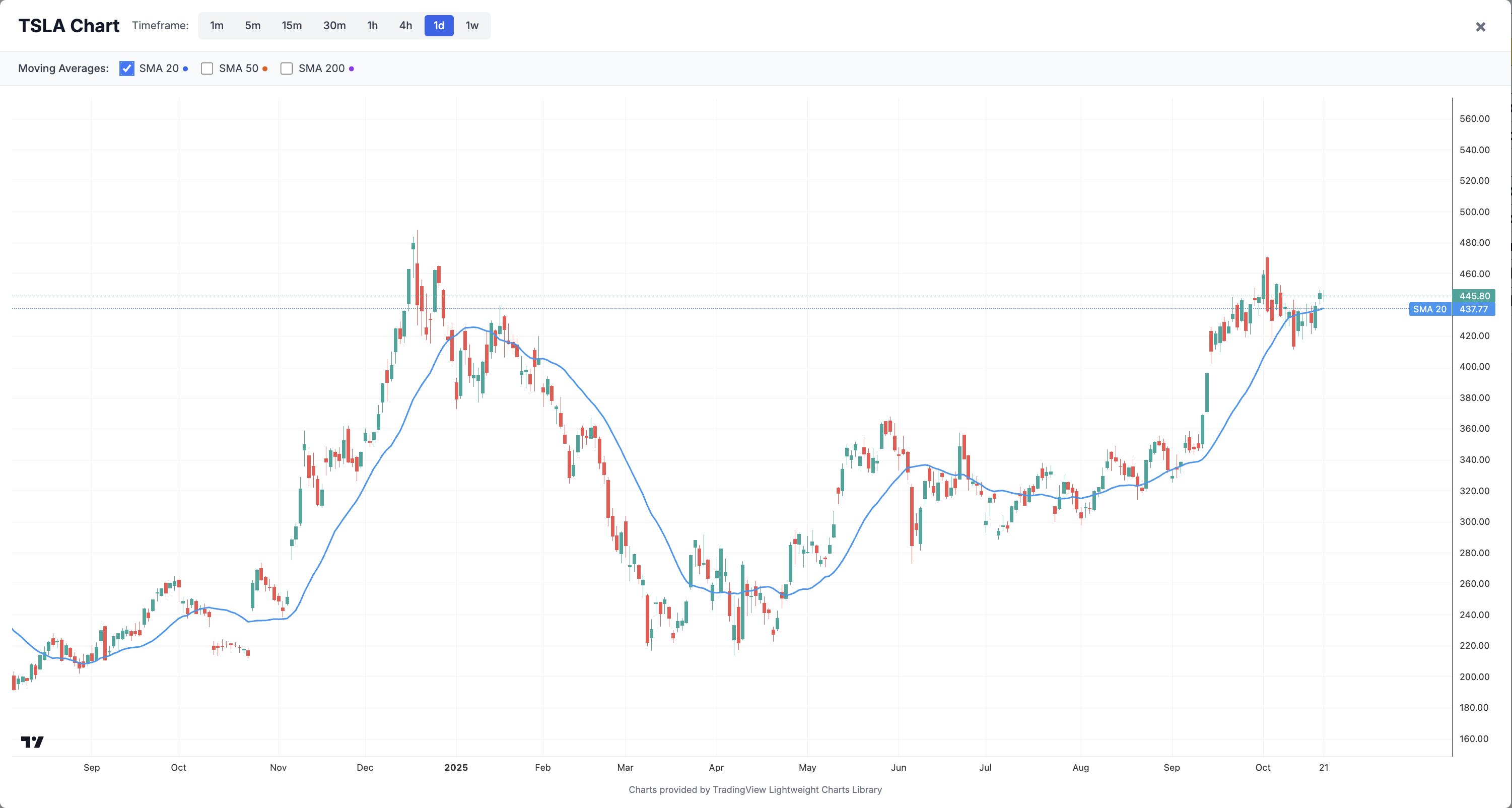Close the TSLA chart dialog
This screenshot has height=808, width=1512.
click(x=1480, y=27)
